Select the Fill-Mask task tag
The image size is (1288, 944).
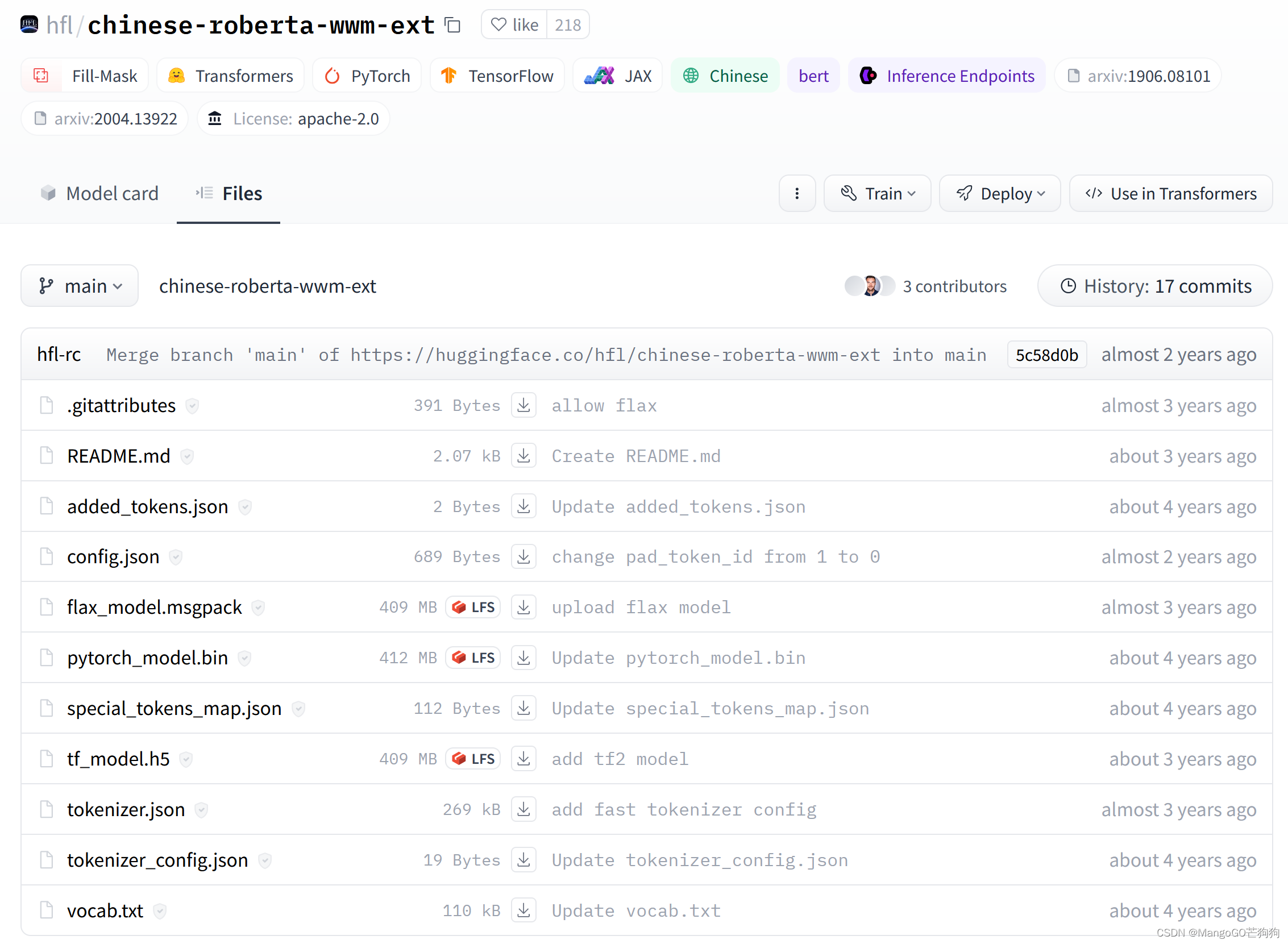click(x=85, y=76)
